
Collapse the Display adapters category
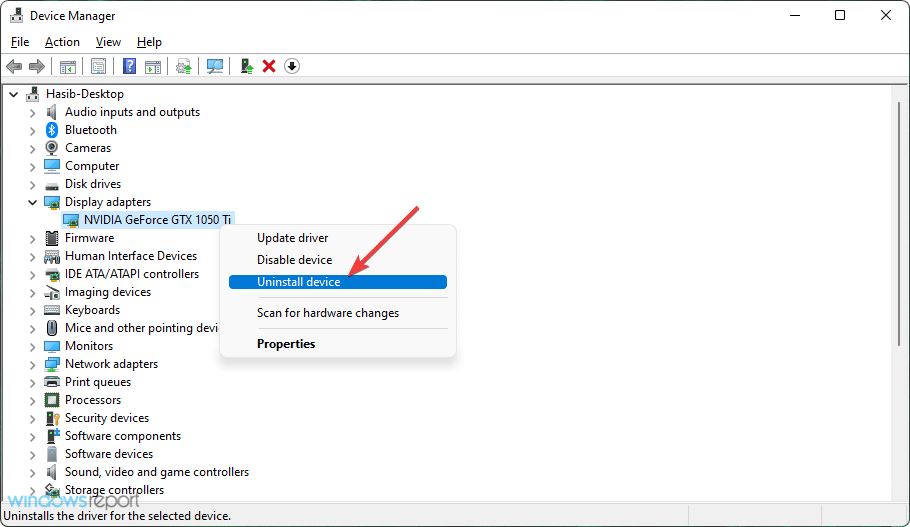(32, 202)
